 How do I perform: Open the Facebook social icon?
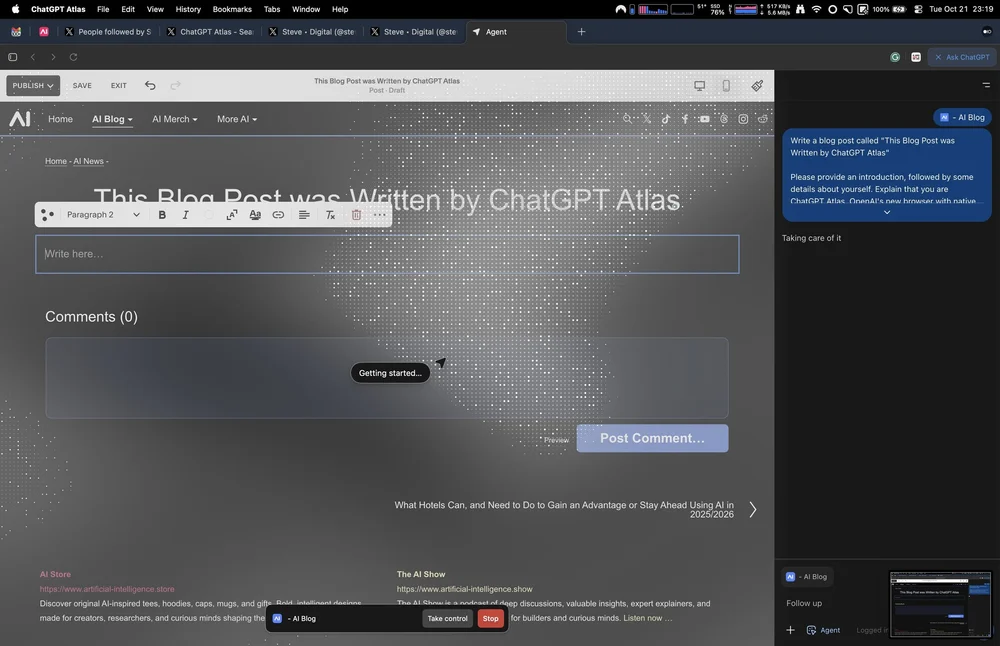click(x=685, y=119)
